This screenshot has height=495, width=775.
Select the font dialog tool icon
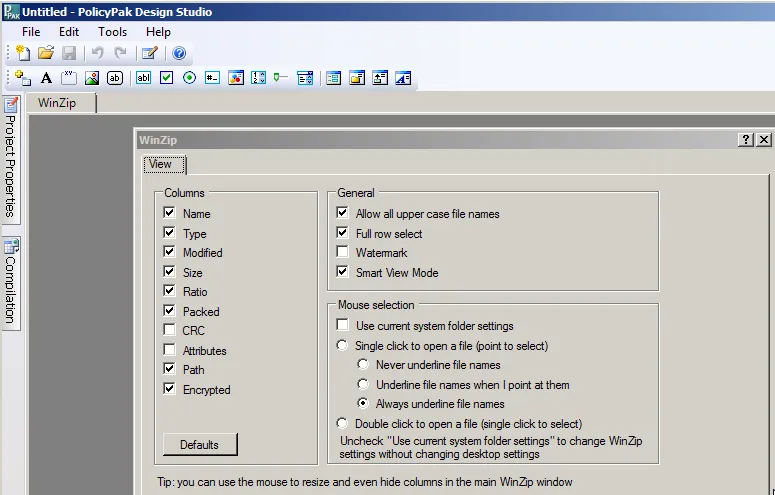point(403,78)
